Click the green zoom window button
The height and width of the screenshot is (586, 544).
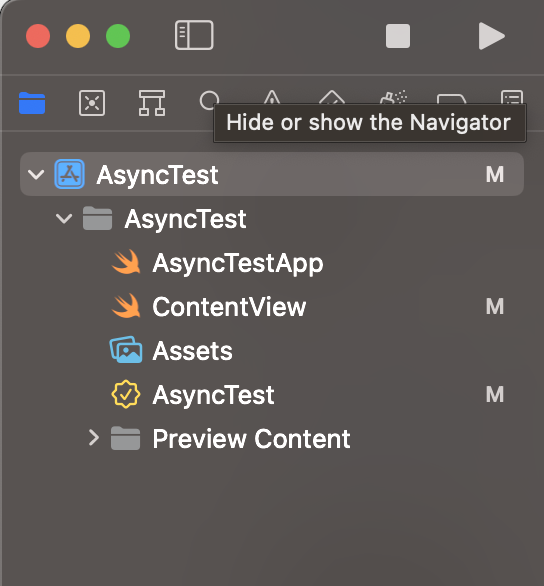118,36
